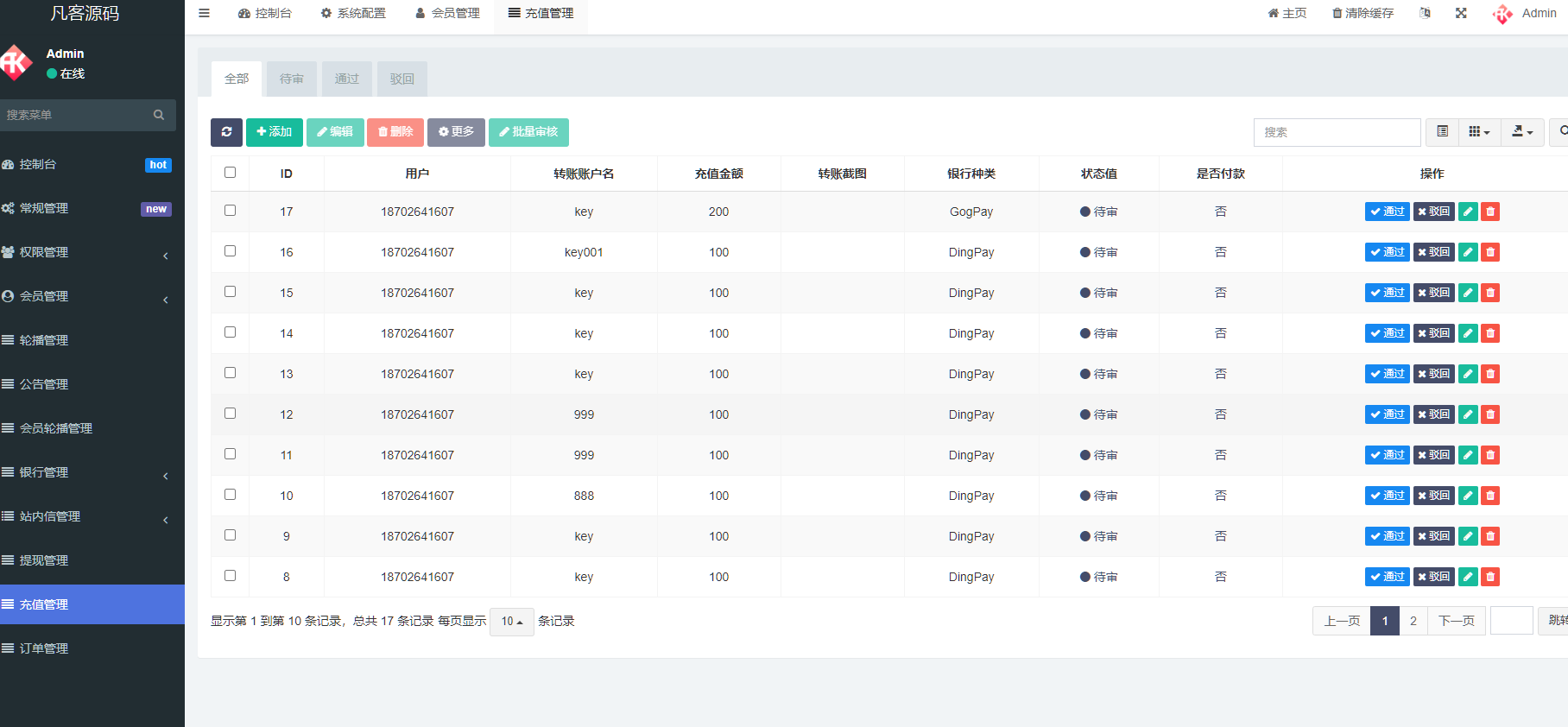Open the page size 10 dropdown
Screen dimensions: 1568x727
(x=511, y=622)
